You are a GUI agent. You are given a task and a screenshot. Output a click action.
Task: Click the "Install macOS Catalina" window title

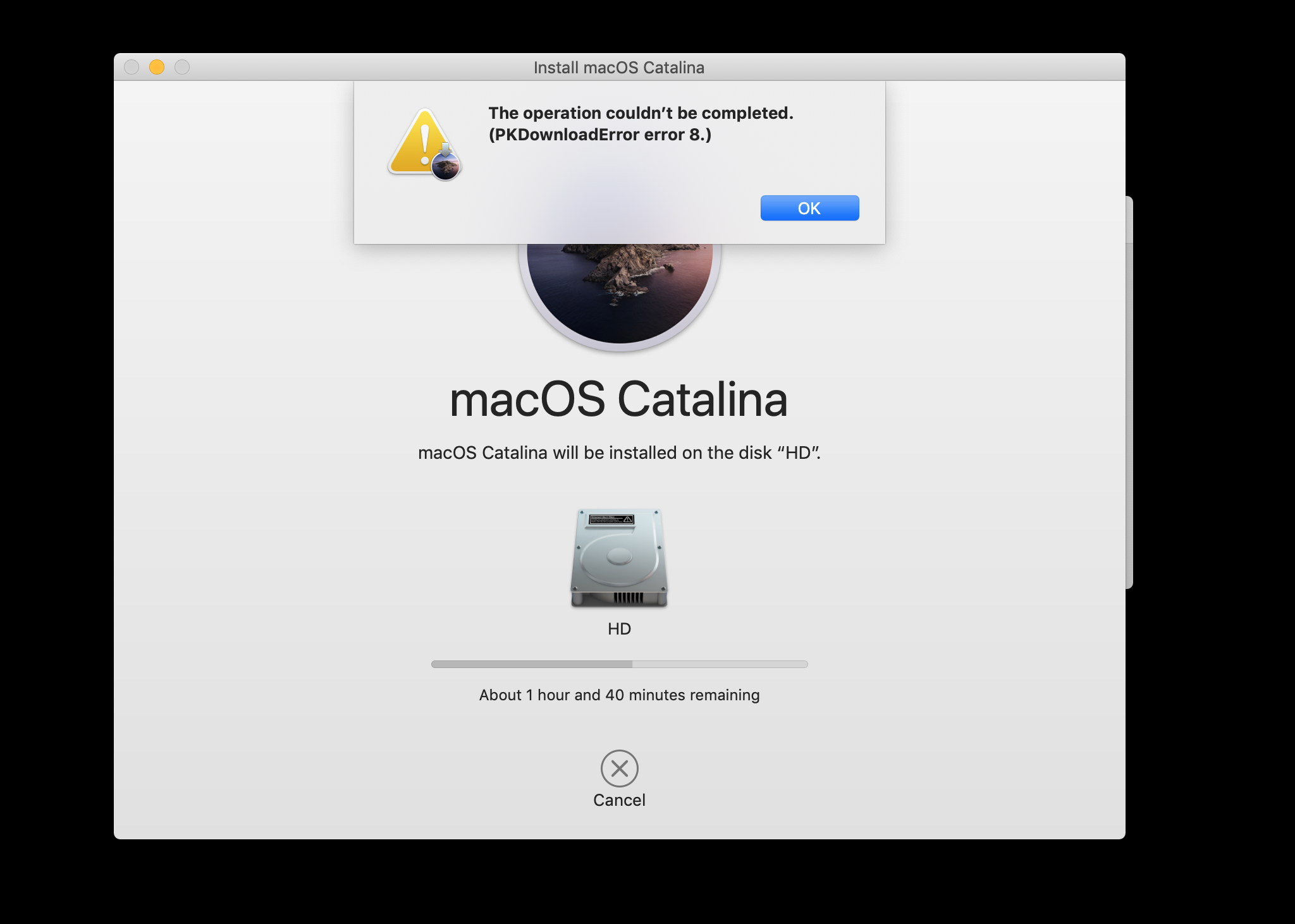[x=618, y=68]
